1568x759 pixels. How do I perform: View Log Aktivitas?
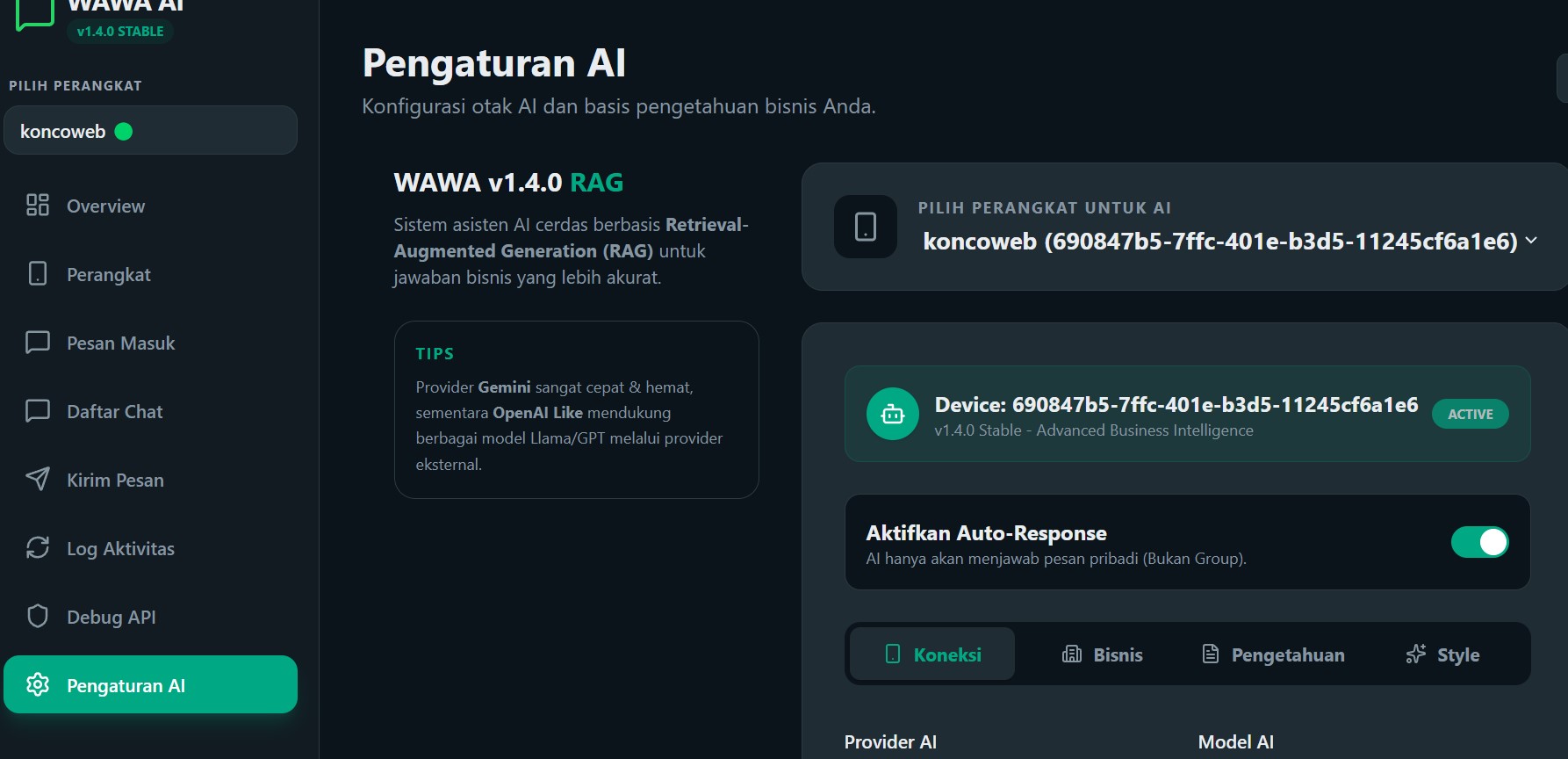tap(150, 548)
